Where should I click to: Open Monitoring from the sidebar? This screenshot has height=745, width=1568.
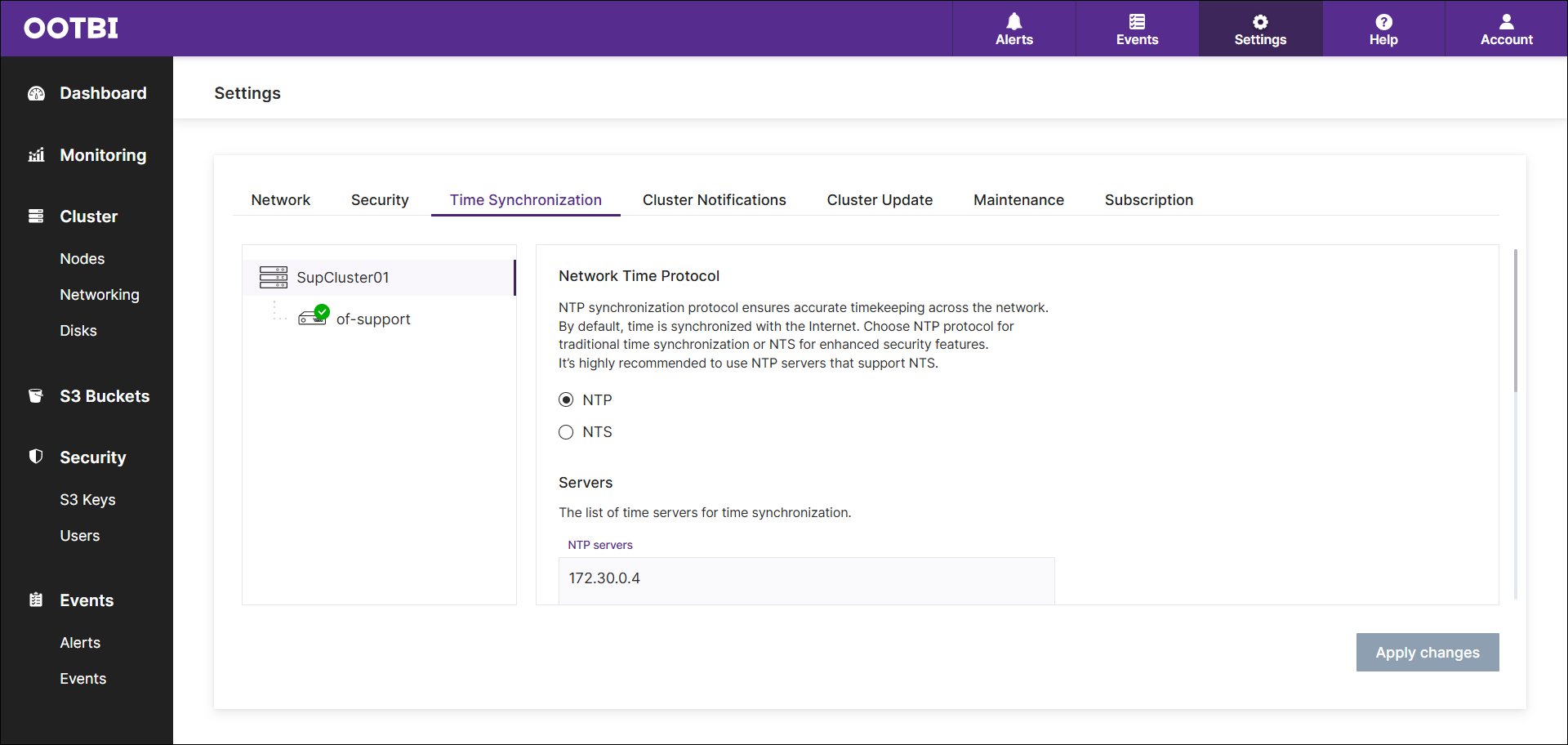tap(103, 155)
